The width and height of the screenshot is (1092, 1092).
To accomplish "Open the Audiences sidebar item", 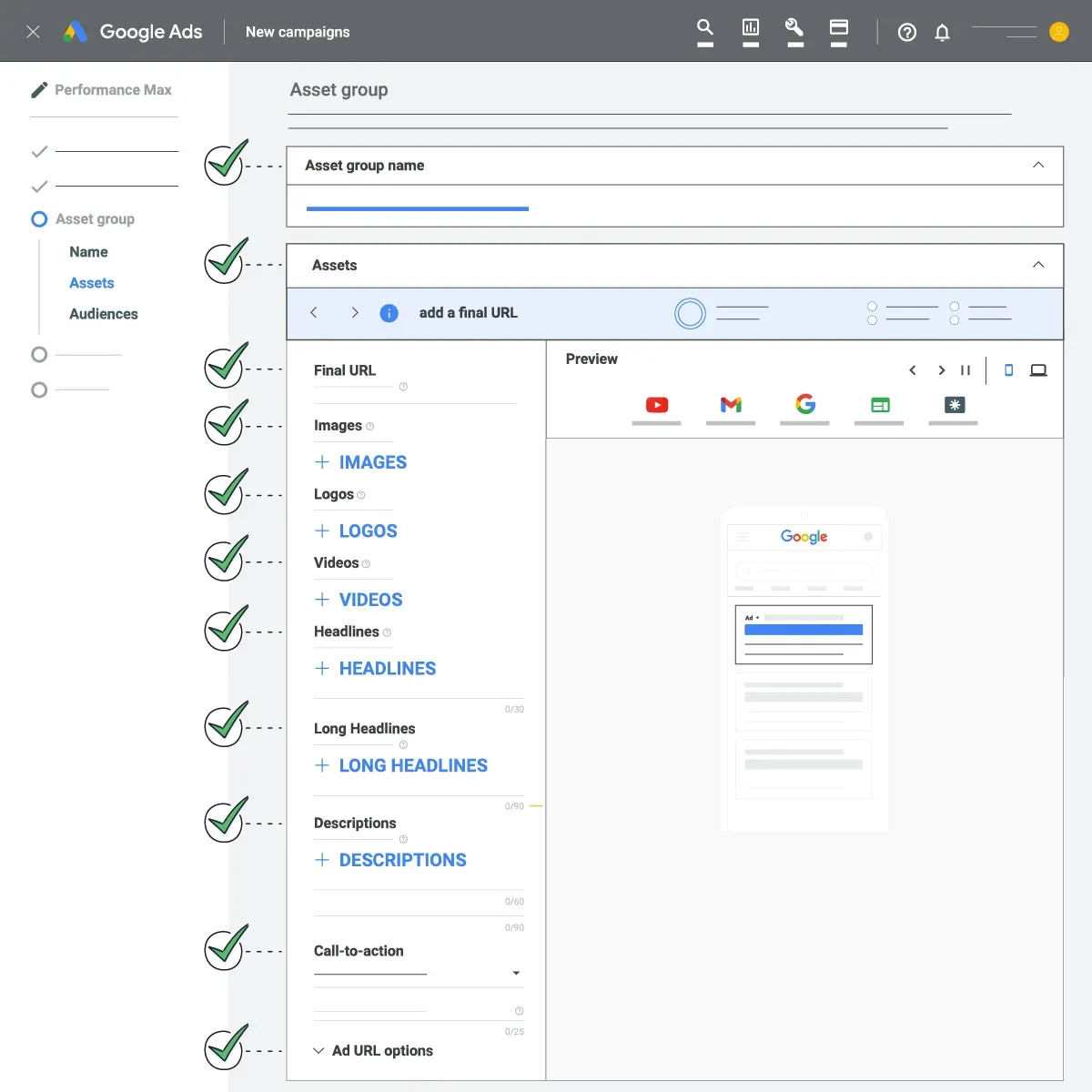I will [x=103, y=313].
